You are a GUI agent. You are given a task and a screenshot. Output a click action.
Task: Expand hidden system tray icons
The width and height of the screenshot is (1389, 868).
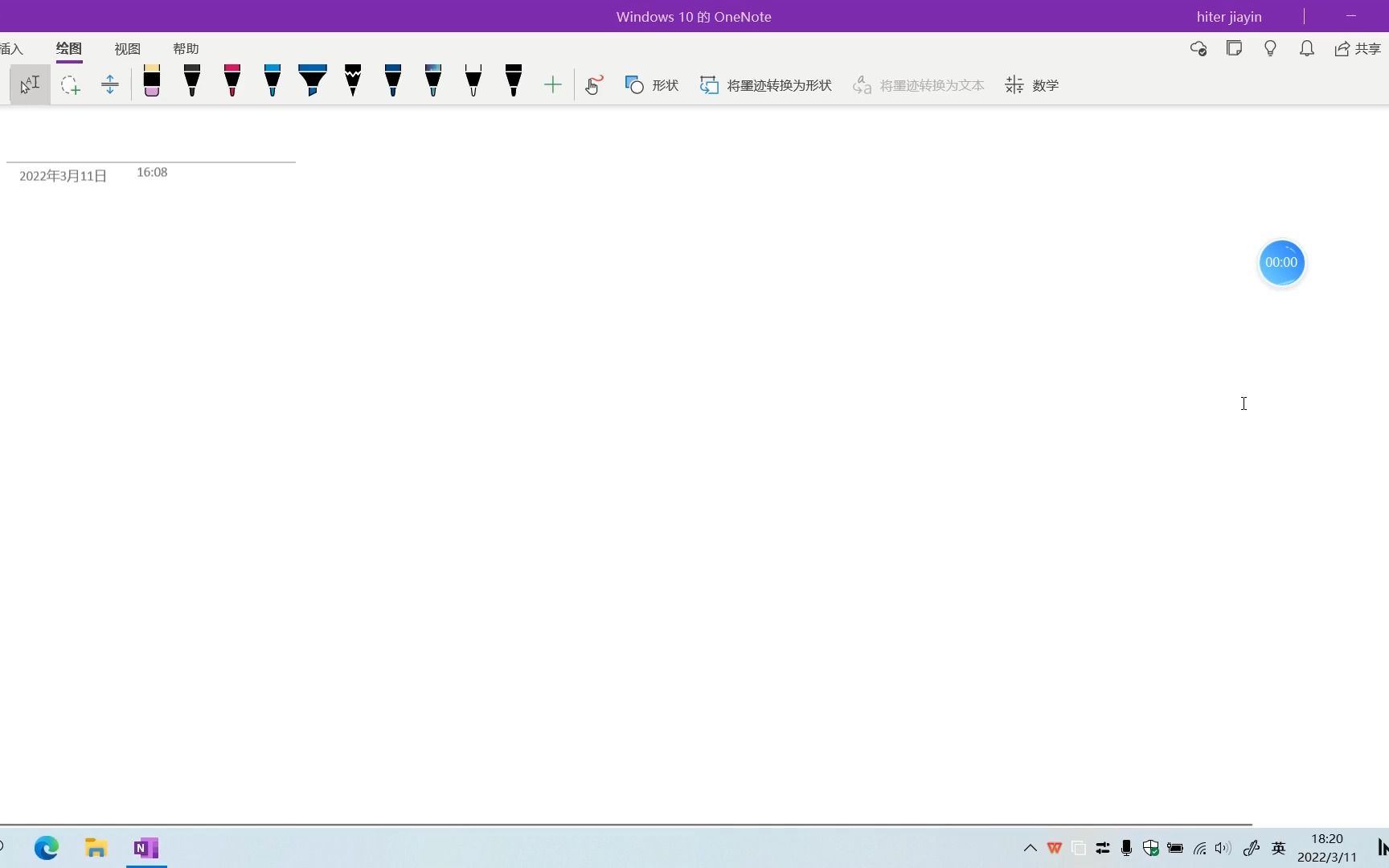[1030, 848]
